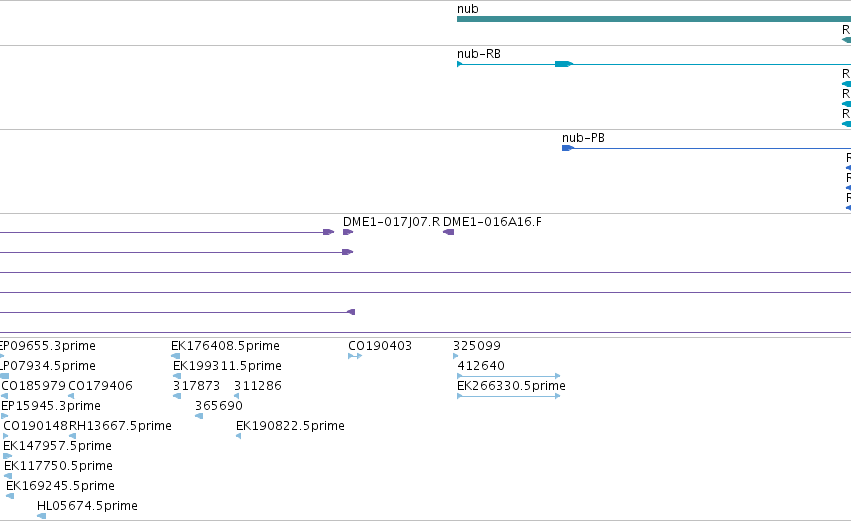Select the nub gene label
The image size is (851, 521).
pos(467,9)
